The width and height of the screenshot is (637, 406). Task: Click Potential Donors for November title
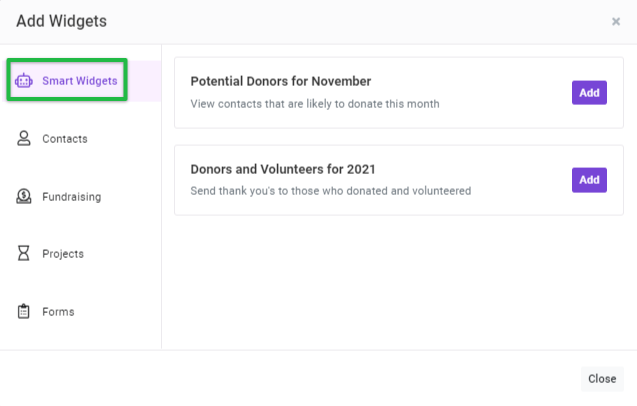[281, 81]
